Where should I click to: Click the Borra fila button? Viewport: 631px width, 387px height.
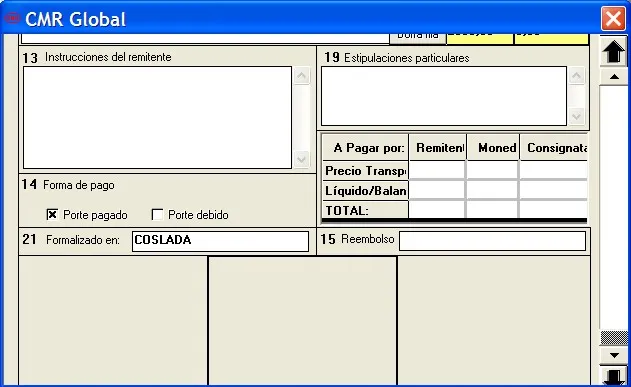(418, 38)
